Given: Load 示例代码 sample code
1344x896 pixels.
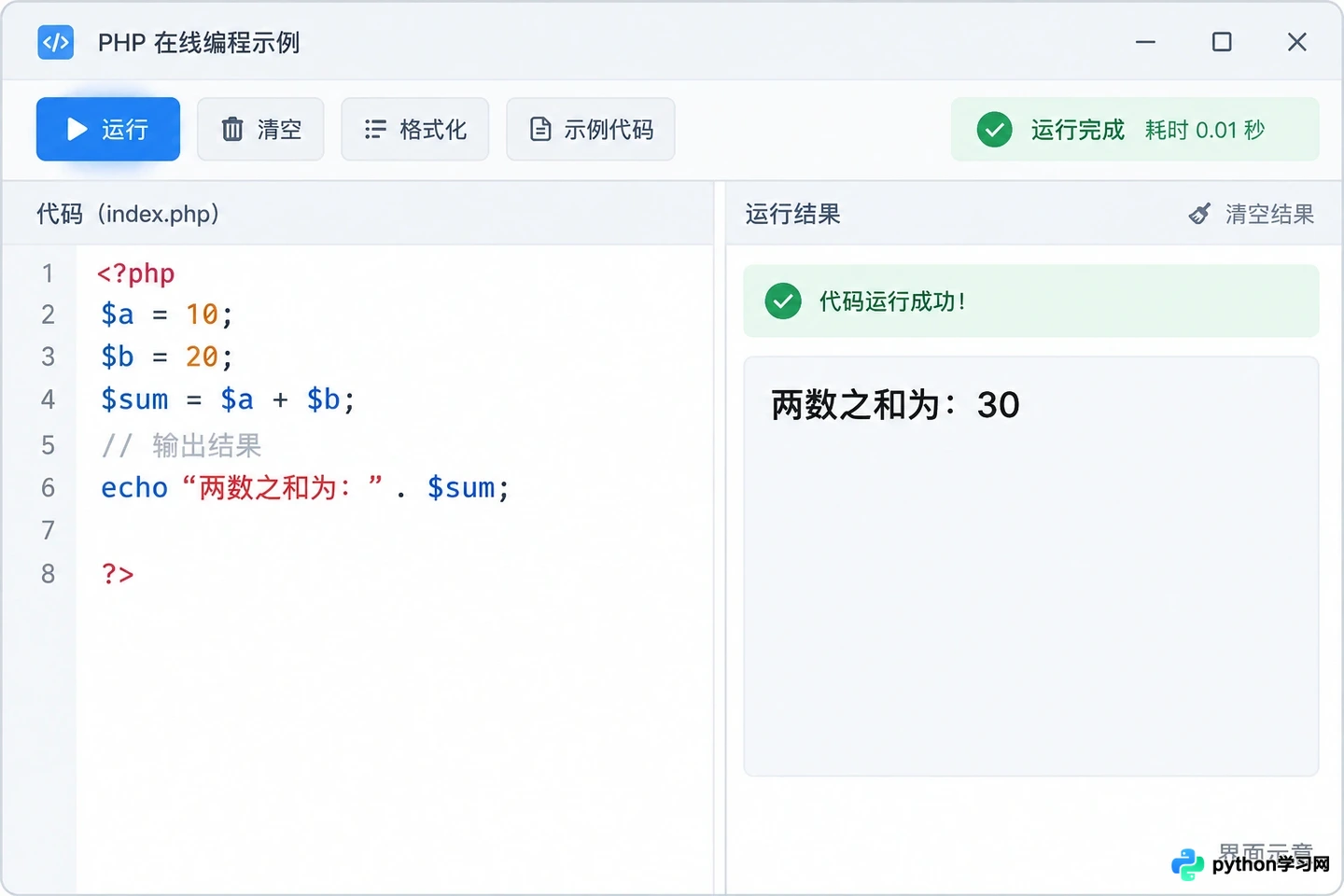Looking at the screenshot, I should (591, 129).
